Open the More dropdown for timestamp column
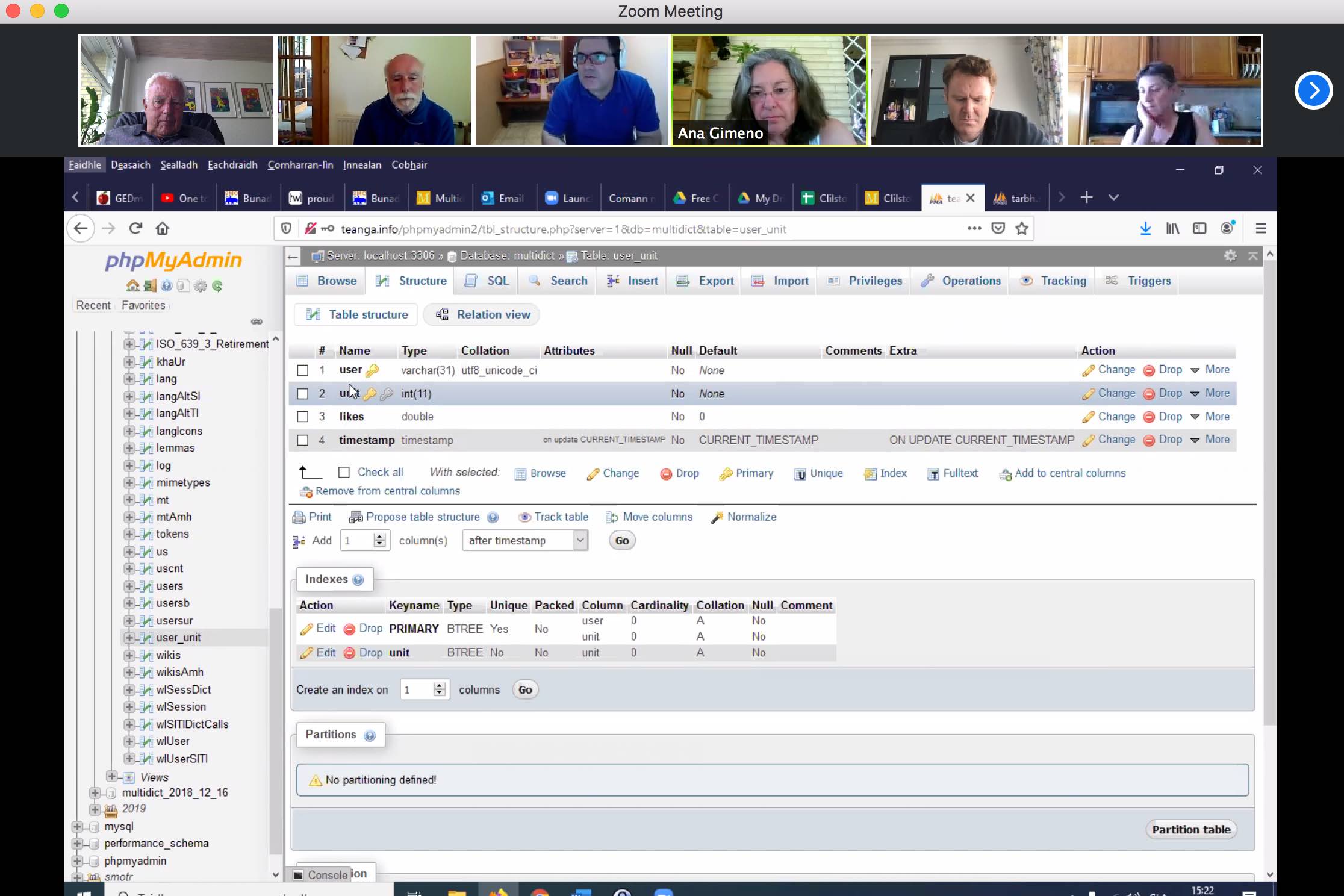The height and width of the screenshot is (896, 1344). (1210, 440)
